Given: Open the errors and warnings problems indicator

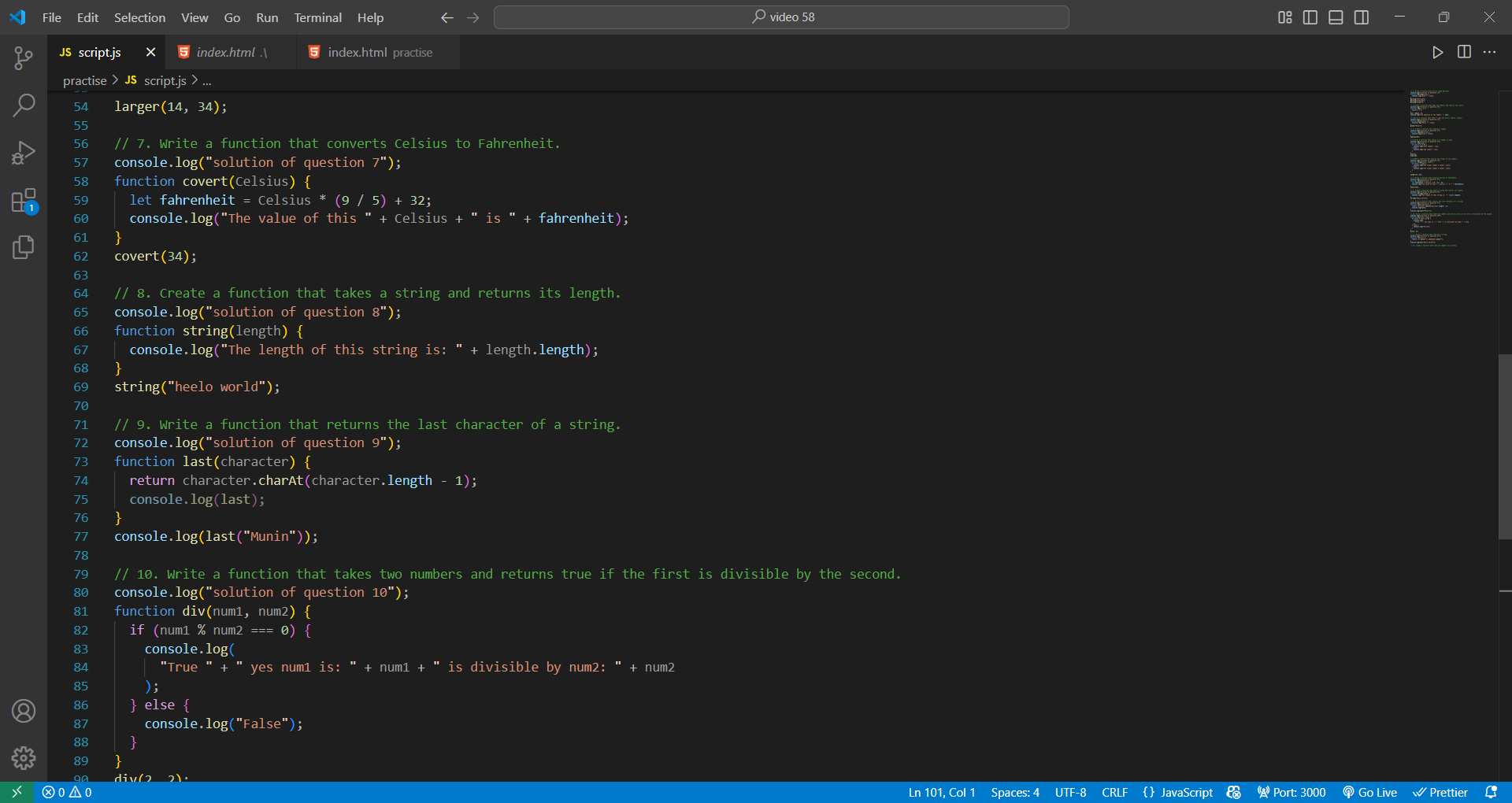Looking at the screenshot, I should (x=67, y=793).
